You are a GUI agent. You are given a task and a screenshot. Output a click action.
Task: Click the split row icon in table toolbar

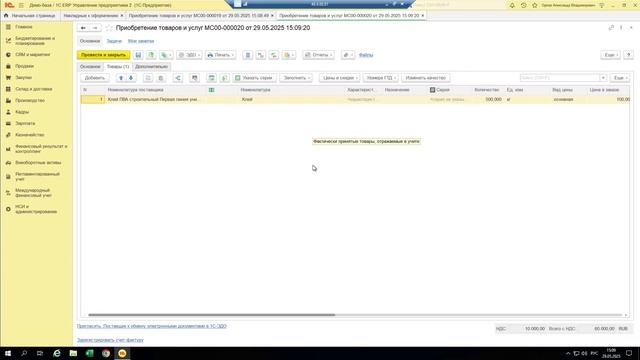[178, 78]
